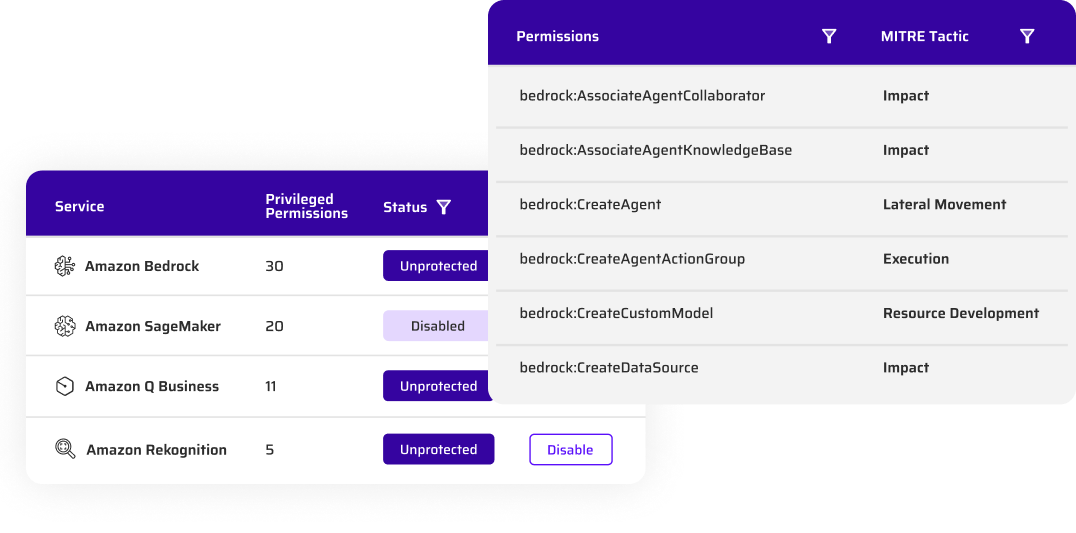Click the Disable button for Amazon Rekognition
Screen dimensions: 1076x533
point(570,449)
